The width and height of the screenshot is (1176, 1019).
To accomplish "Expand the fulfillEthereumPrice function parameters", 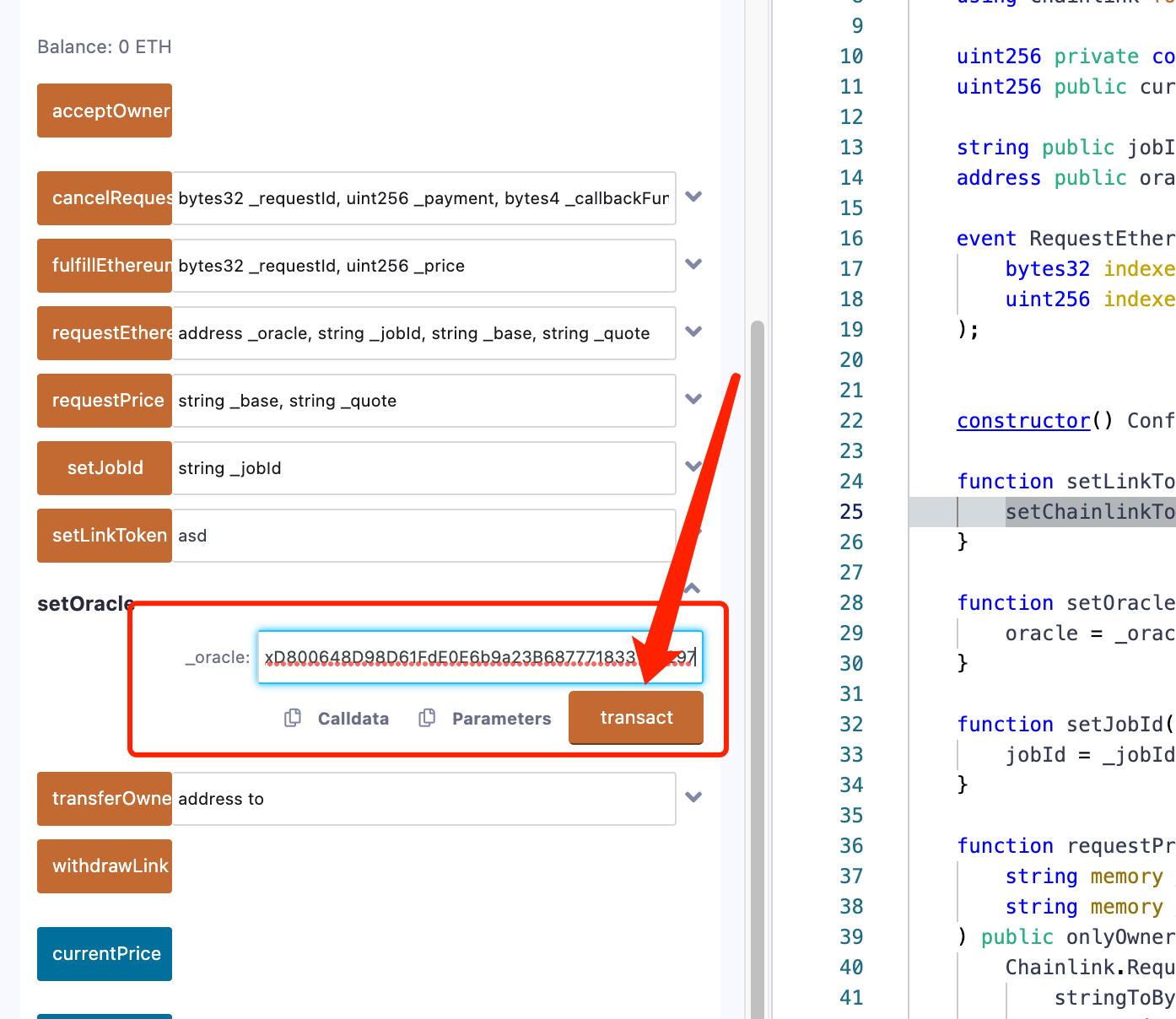I will tap(693, 265).
